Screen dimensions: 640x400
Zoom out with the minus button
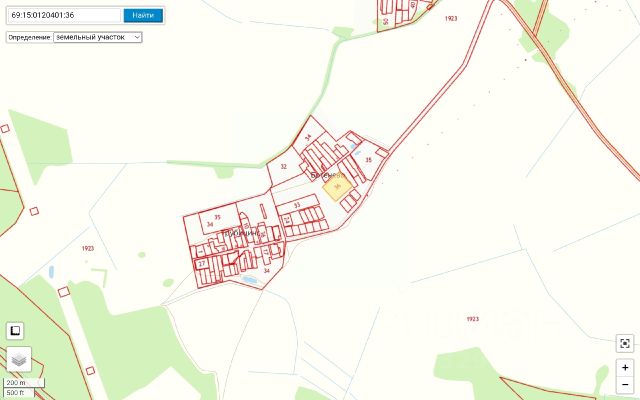coord(625,384)
